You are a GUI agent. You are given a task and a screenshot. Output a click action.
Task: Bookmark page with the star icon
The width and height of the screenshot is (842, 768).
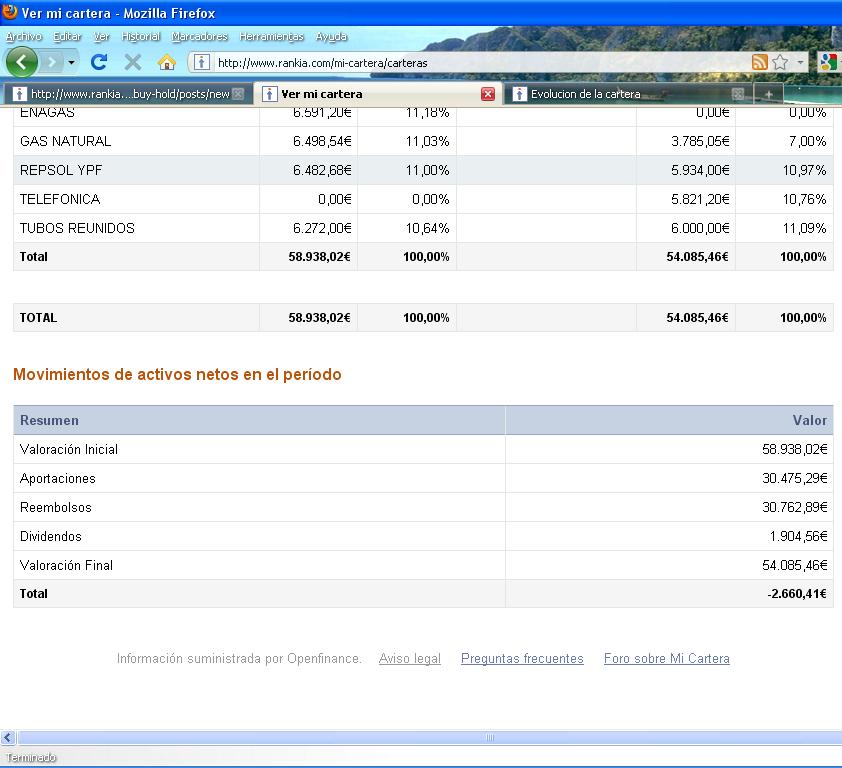coord(780,62)
